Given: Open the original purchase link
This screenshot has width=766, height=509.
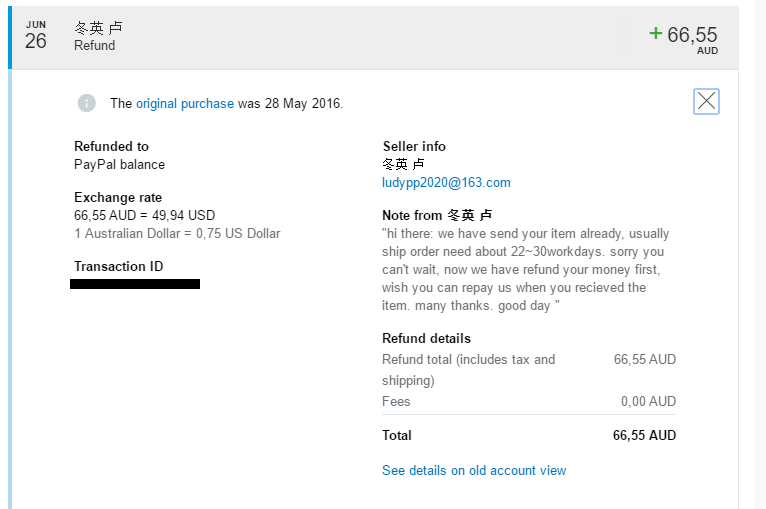Looking at the screenshot, I should coord(185,104).
